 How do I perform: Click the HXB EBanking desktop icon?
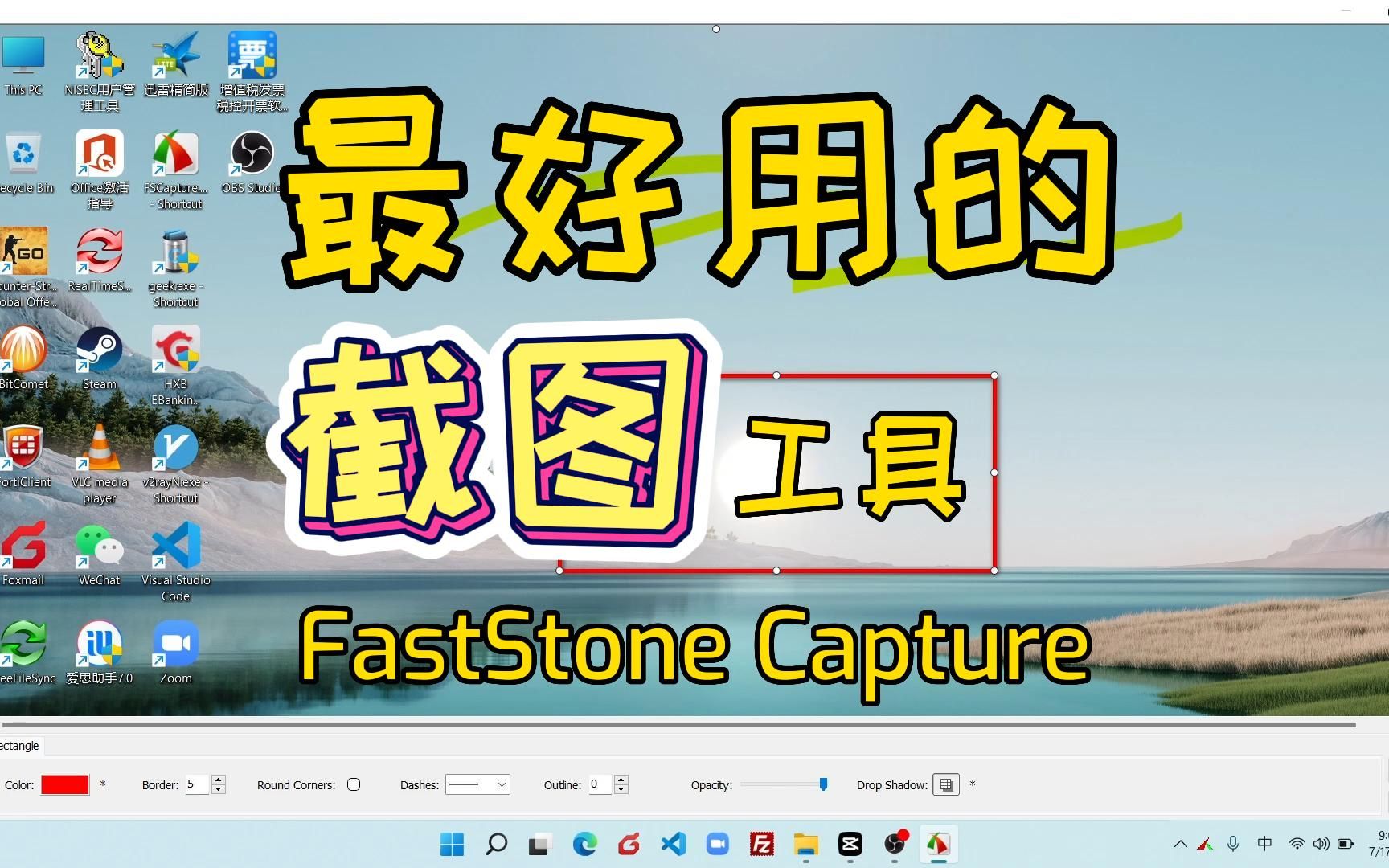tap(176, 366)
